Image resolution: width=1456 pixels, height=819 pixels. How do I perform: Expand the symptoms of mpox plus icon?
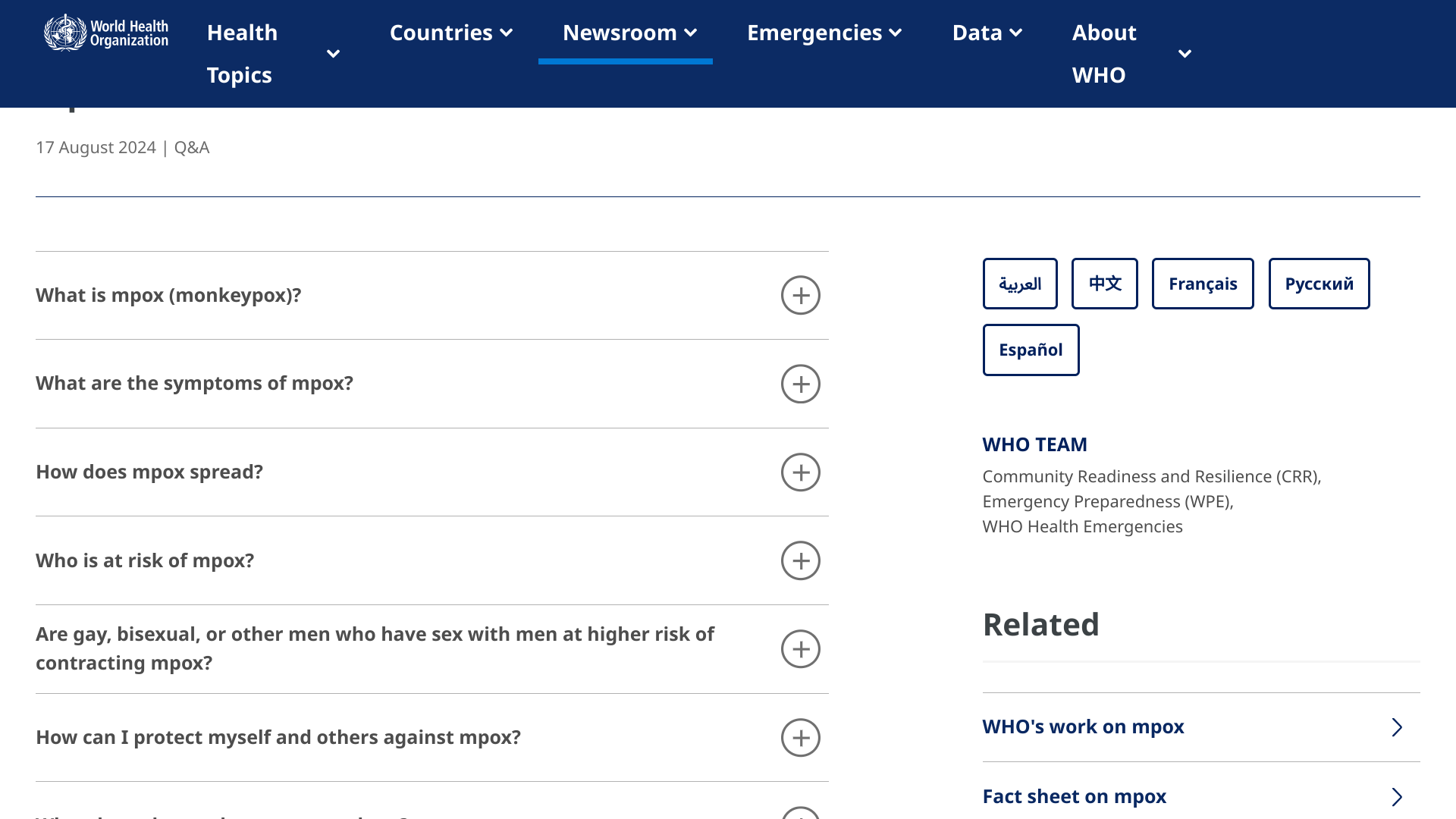coord(800,384)
